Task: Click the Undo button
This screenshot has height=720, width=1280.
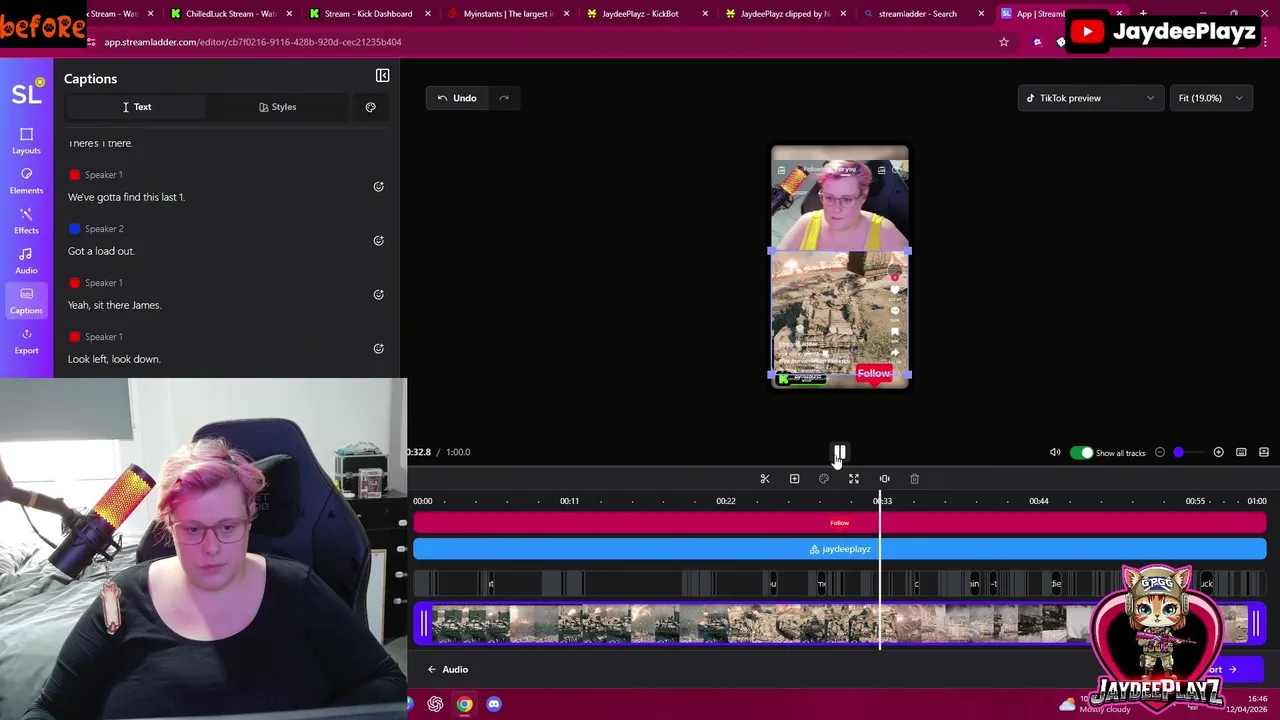Action: coord(457,98)
